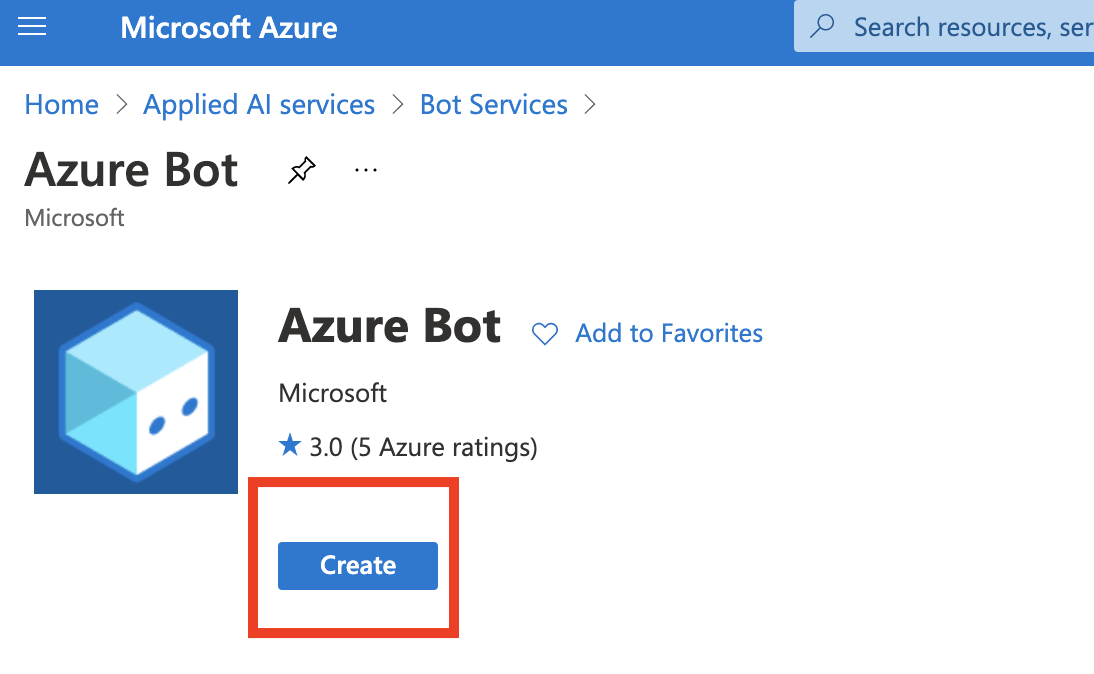Image resolution: width=1094 pixels, height=674 pixels.
Task: Expand the chevron after Applied AI services
Action: 396,104
